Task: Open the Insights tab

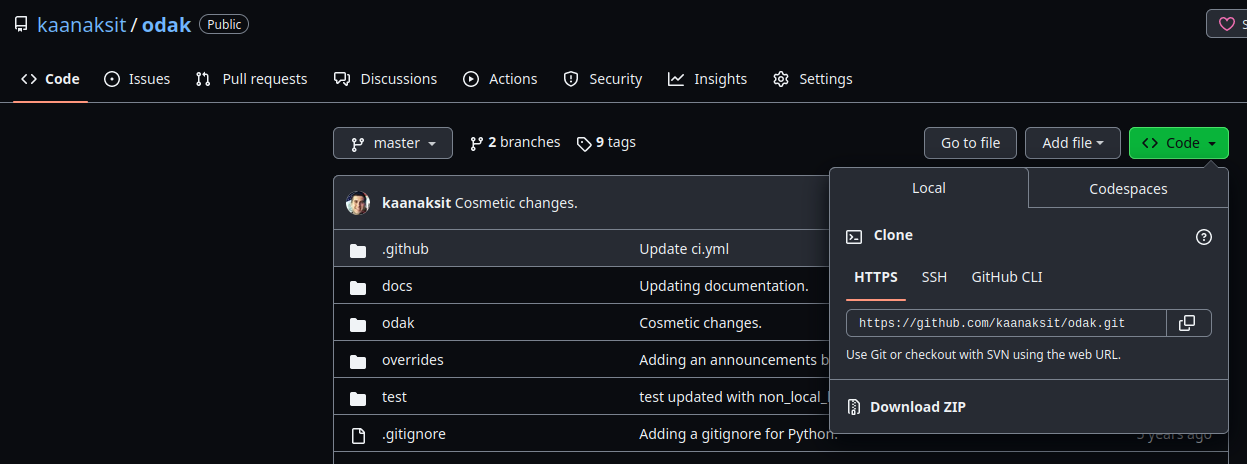Action: [708, 79]
